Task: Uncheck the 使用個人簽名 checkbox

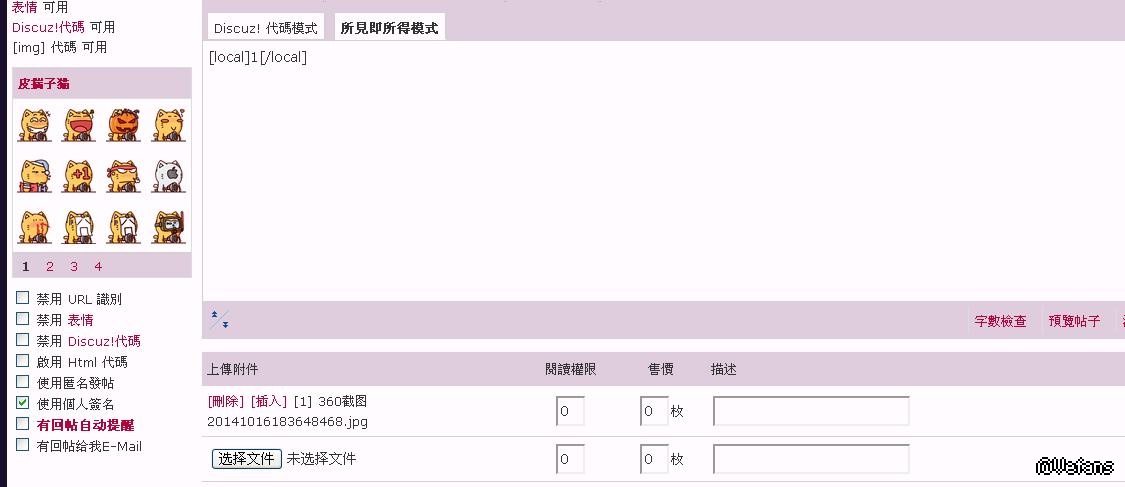Action: click(x=23, y=403)
